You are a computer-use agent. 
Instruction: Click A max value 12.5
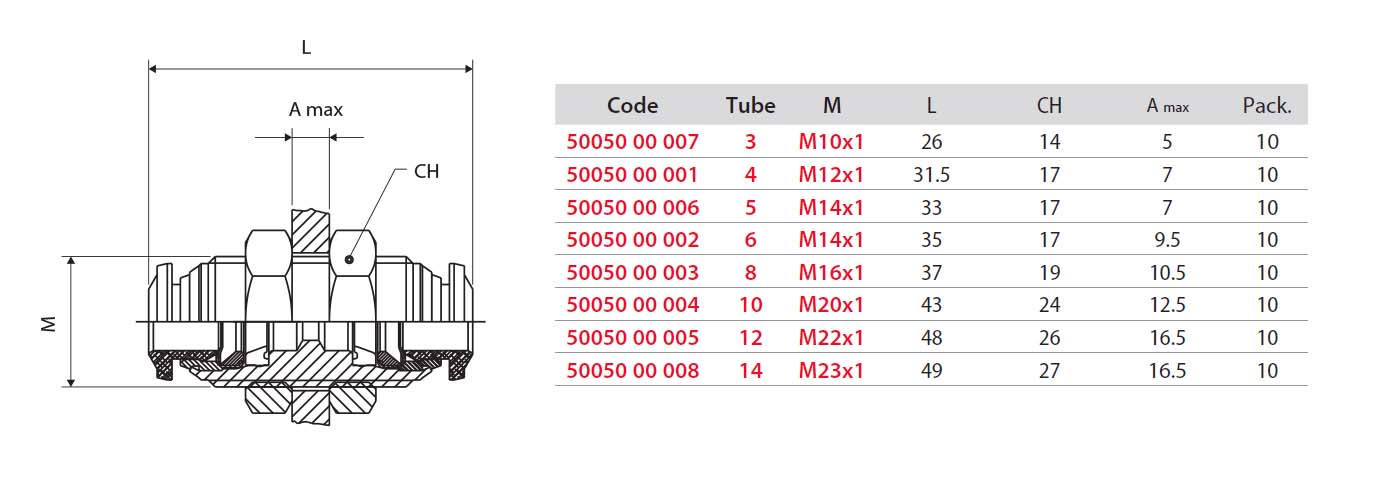coord(1167,305)
